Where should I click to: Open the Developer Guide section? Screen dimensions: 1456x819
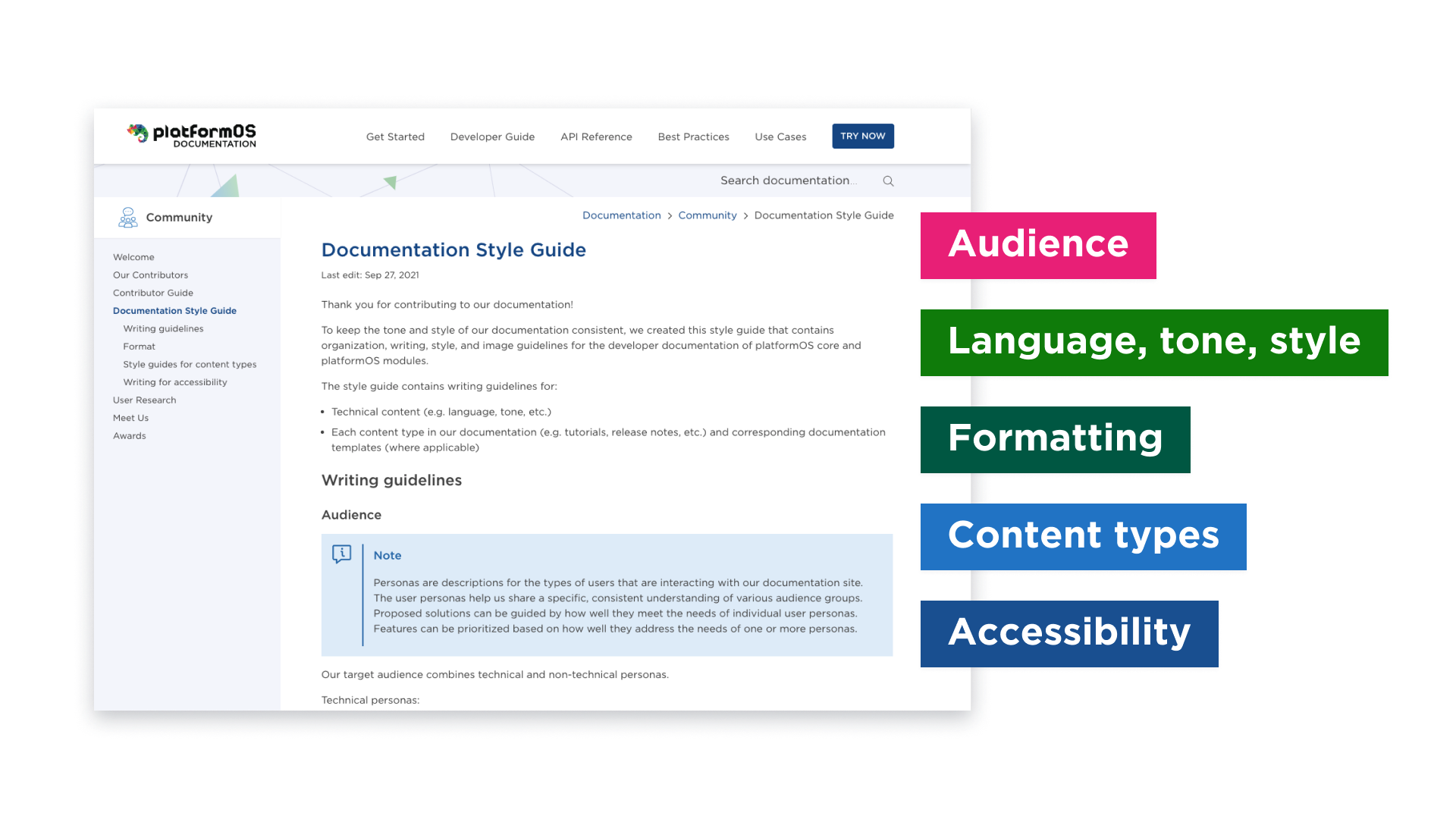click(492, 136)
